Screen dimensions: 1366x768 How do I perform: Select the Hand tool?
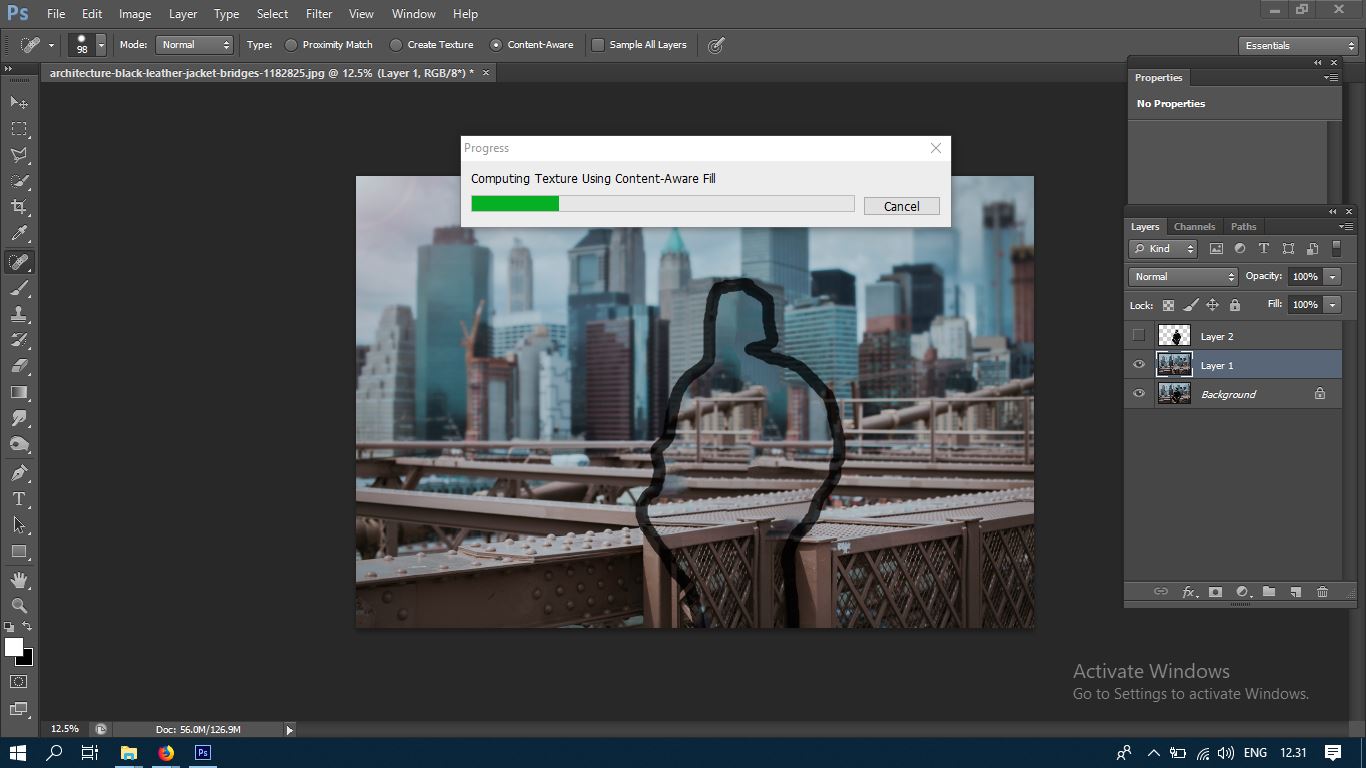click(x=19, y=580)
